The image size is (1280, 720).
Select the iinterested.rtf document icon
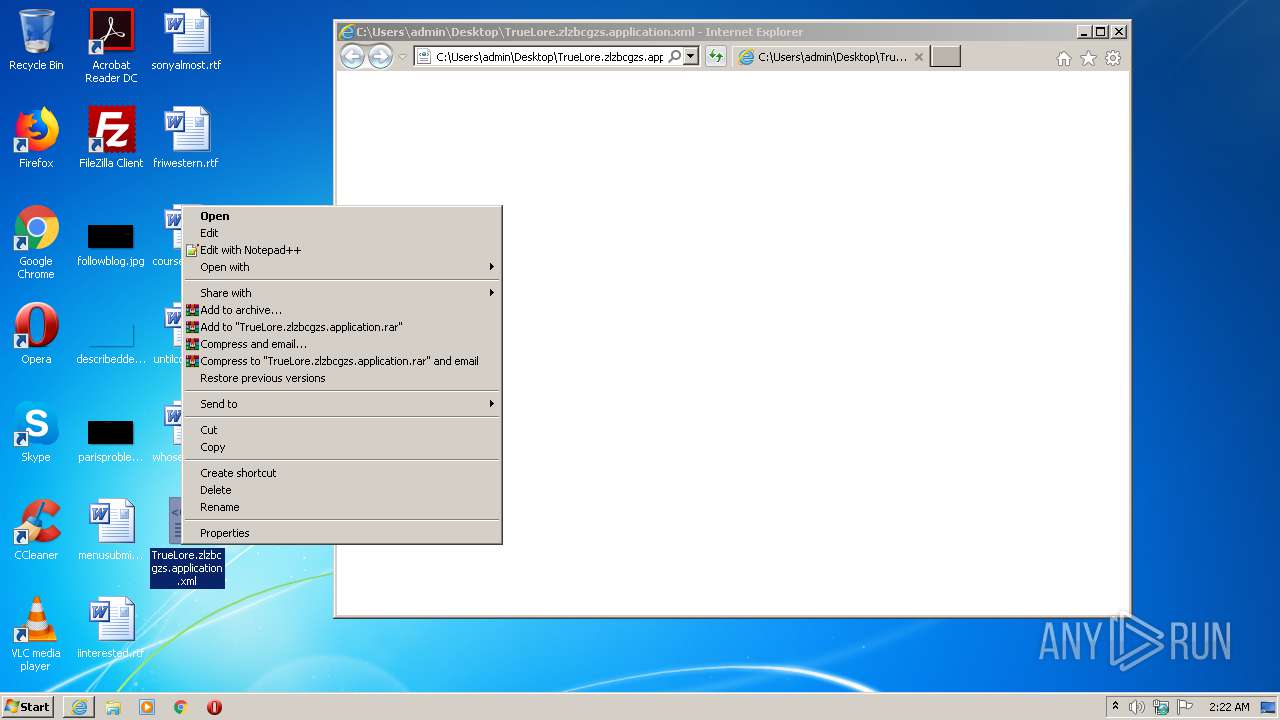111,628
